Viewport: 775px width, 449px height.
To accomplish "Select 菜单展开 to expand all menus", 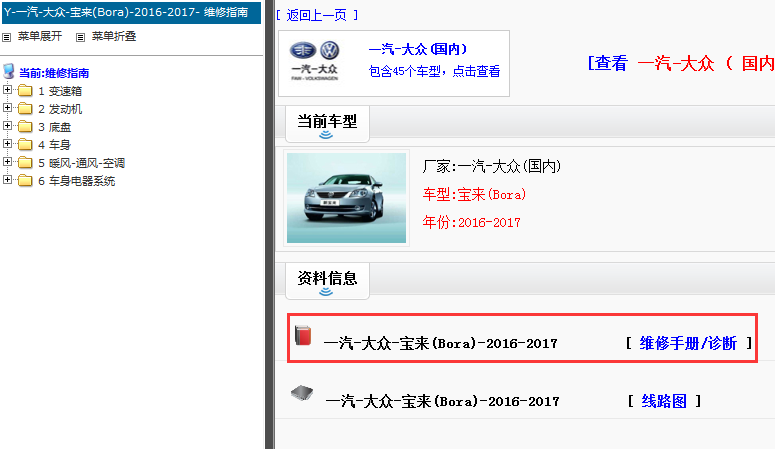I will click(40, 36).
